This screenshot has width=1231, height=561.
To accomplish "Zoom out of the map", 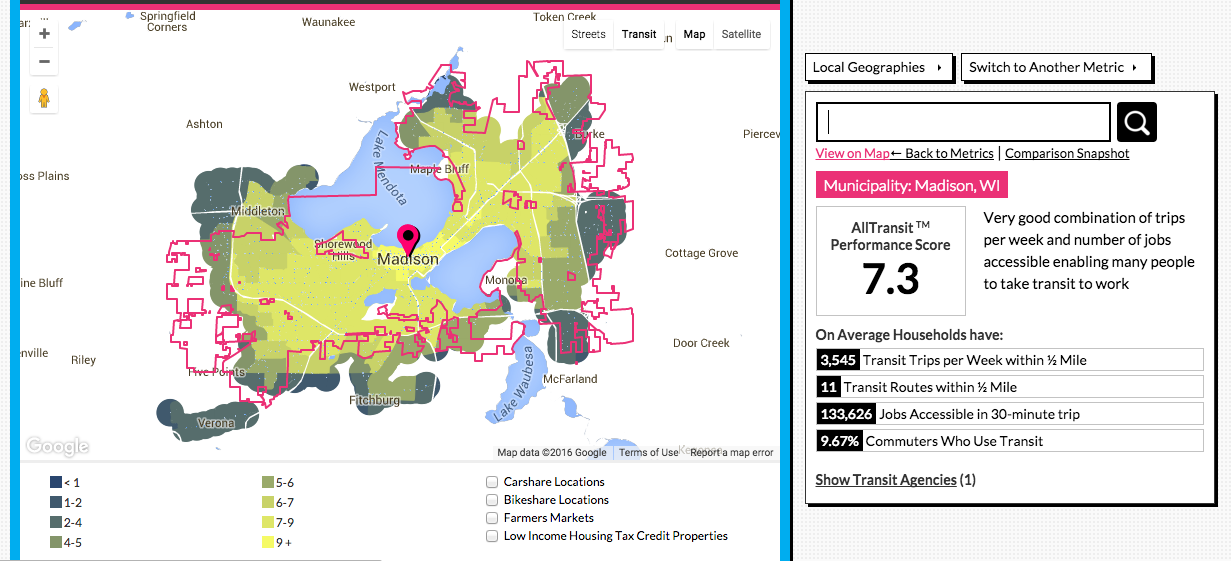I will [x=44, y=62].
